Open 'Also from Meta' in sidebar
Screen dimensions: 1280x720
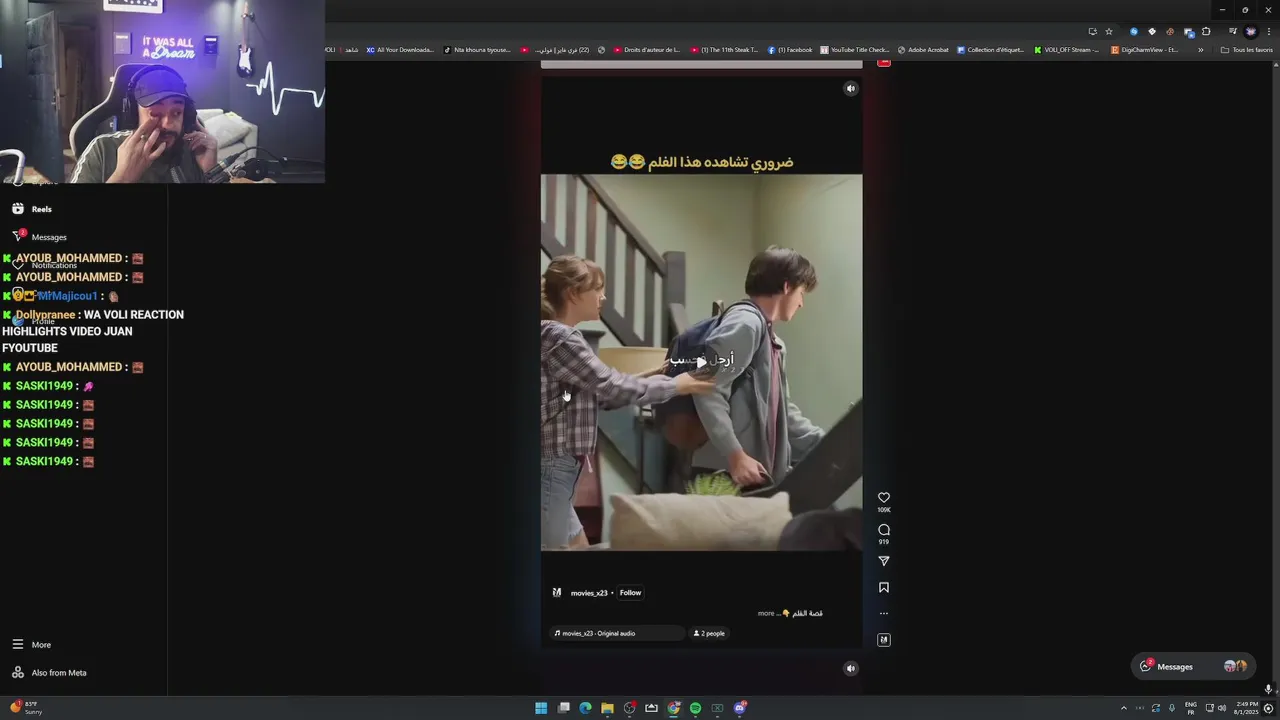click(x=50, y=673)
